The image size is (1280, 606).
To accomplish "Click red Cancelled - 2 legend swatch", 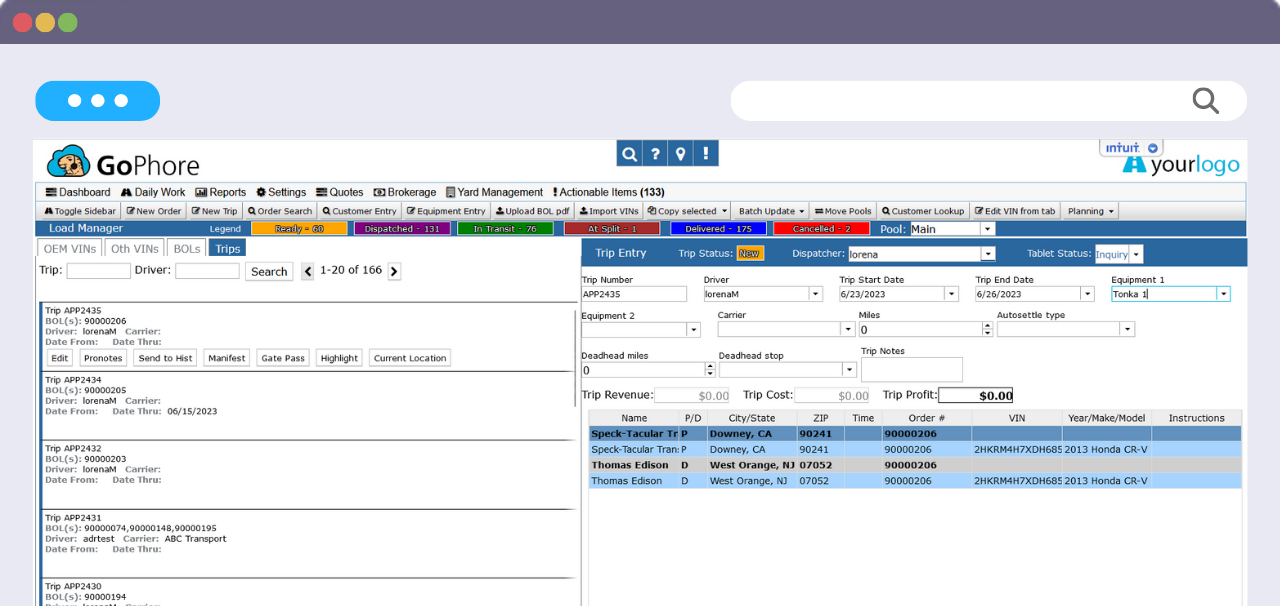I will 822,229.
